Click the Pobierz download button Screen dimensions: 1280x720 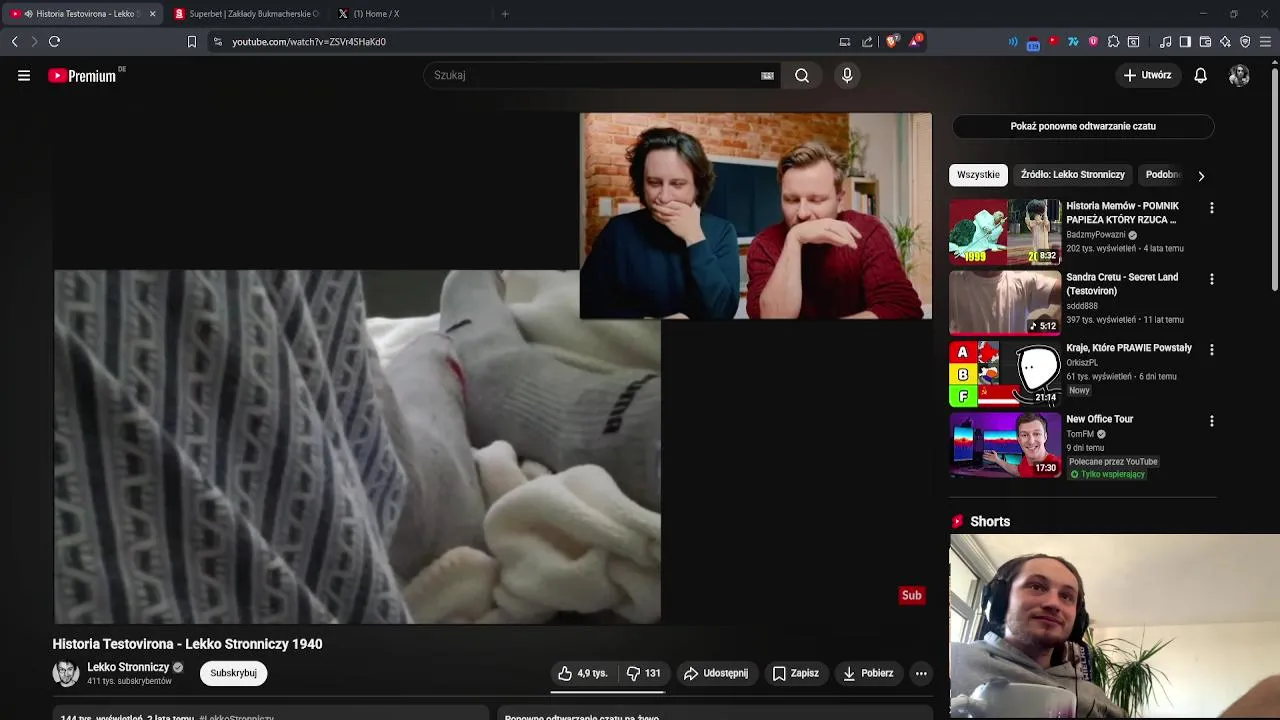868,673
